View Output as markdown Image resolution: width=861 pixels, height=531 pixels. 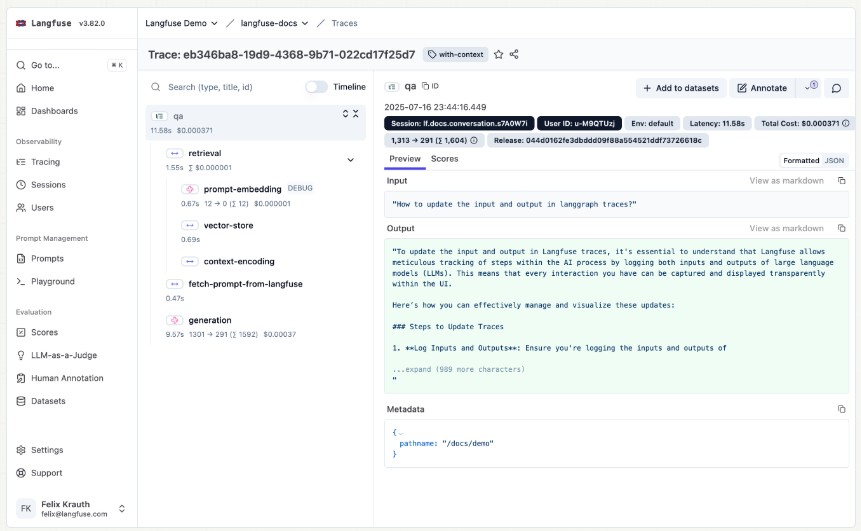click(786, 228)
